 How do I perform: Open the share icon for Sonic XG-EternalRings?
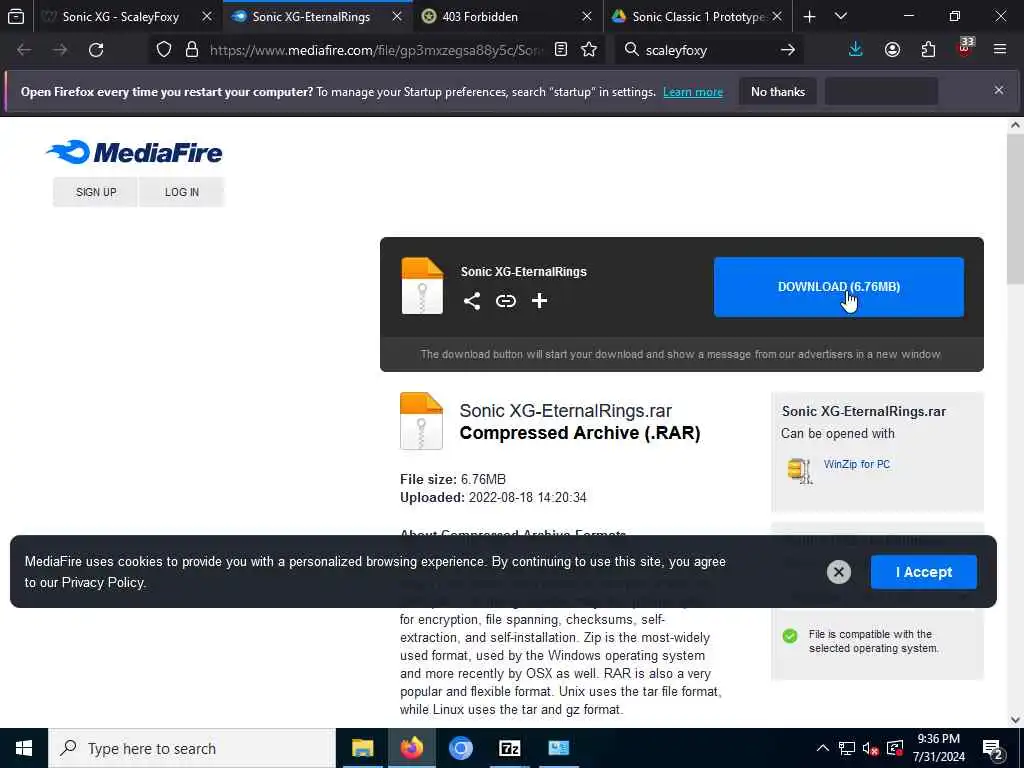click(x=472, y=300)
